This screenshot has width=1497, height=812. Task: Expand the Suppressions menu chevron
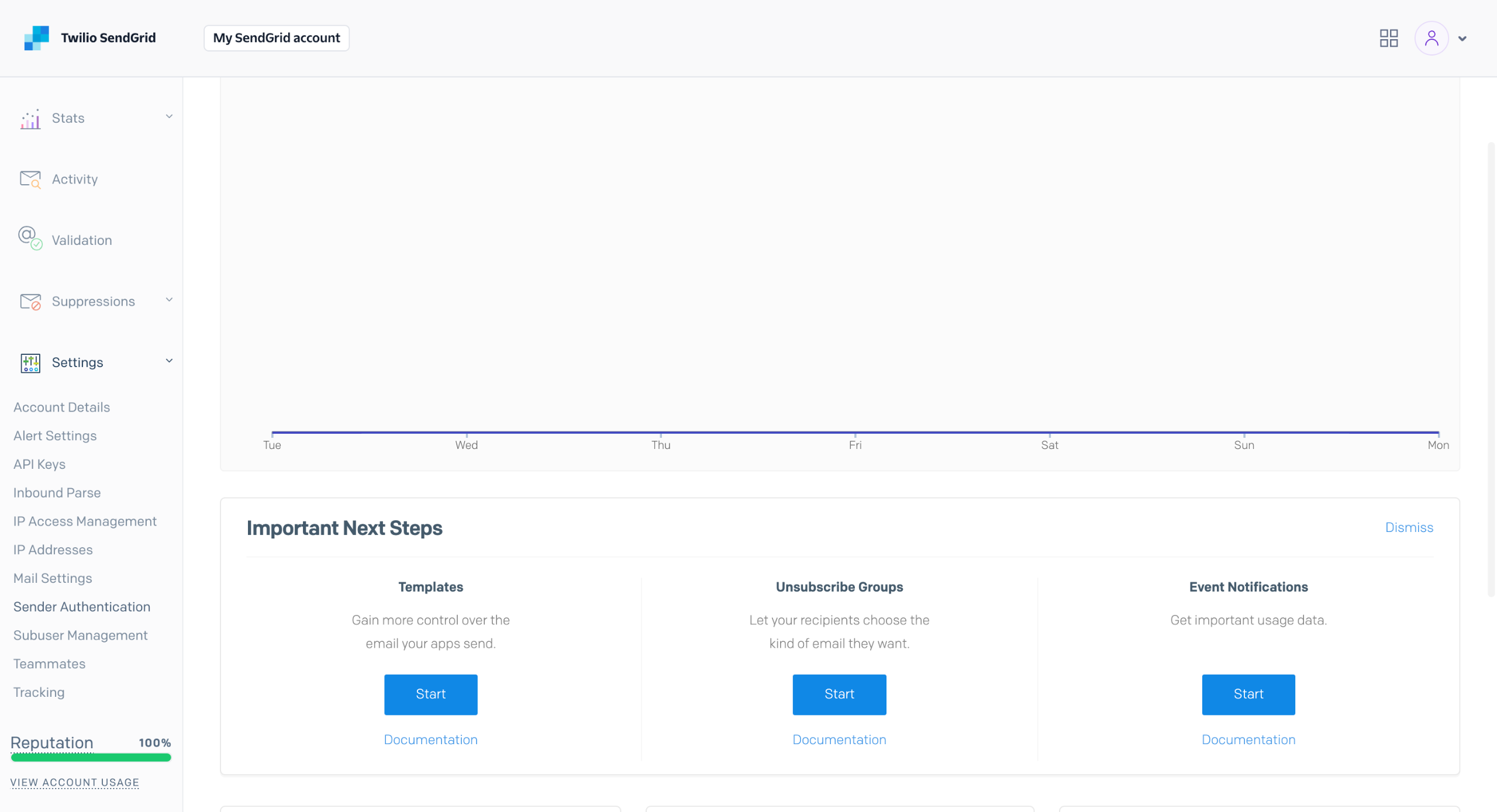click(169, 300)
